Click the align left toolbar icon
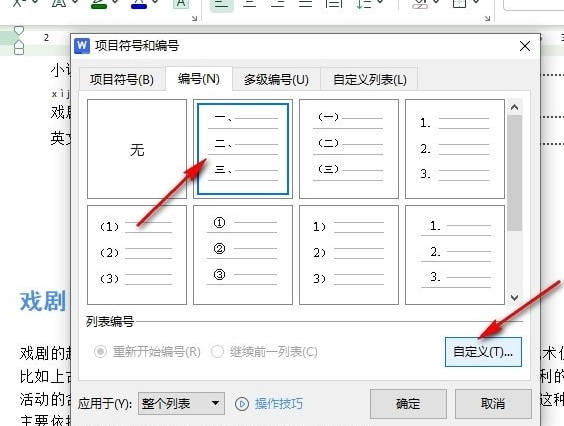 click(x=221, y=4)
